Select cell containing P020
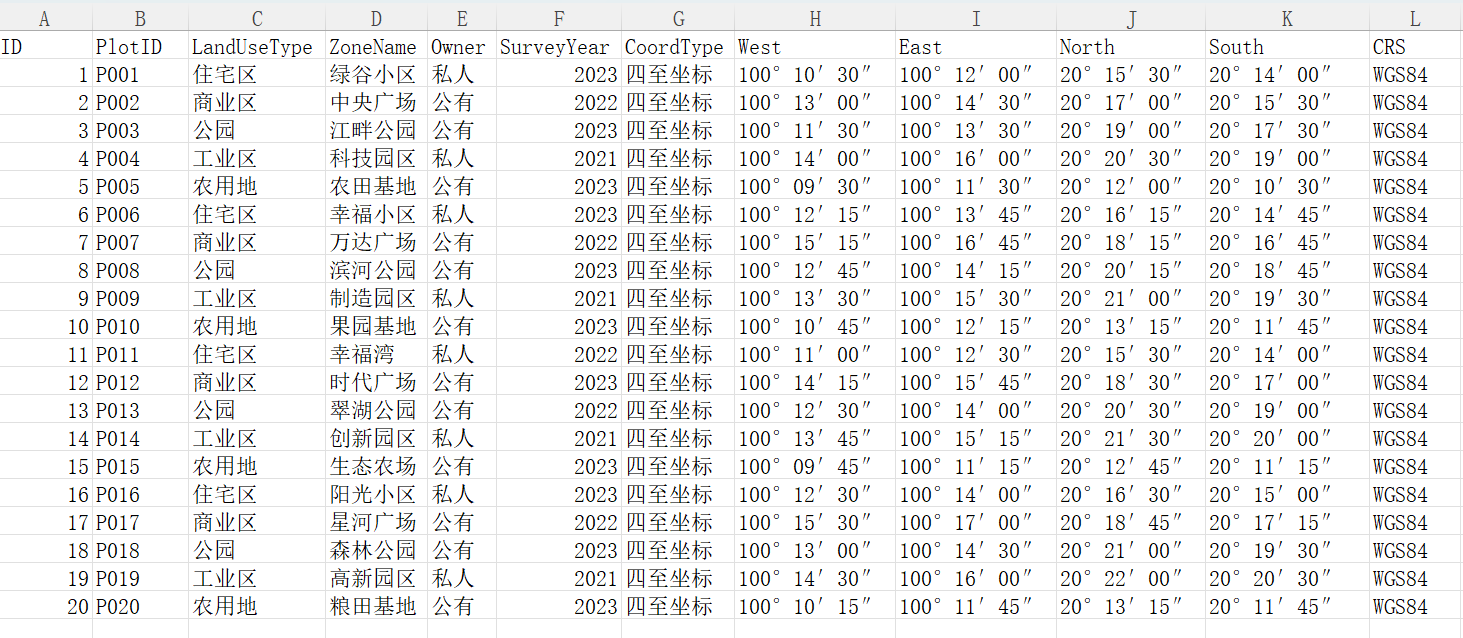1463x638 pixels. [140, 606]
